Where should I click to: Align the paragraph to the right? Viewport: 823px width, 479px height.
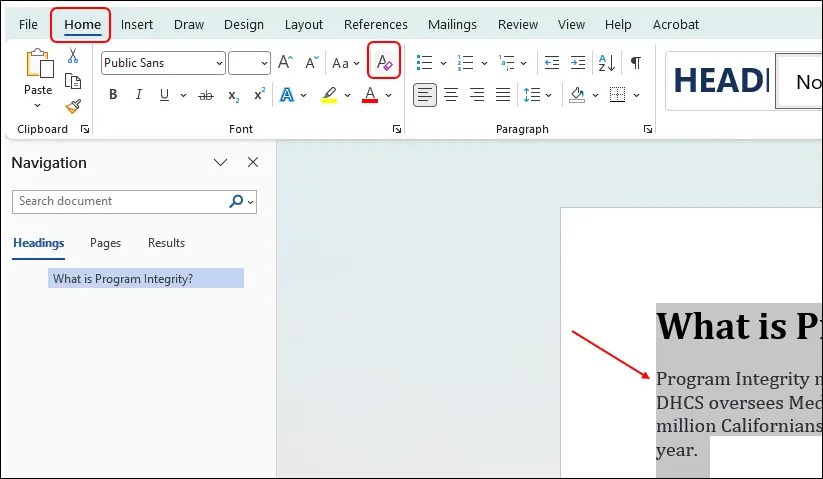[x=477, y=95]
